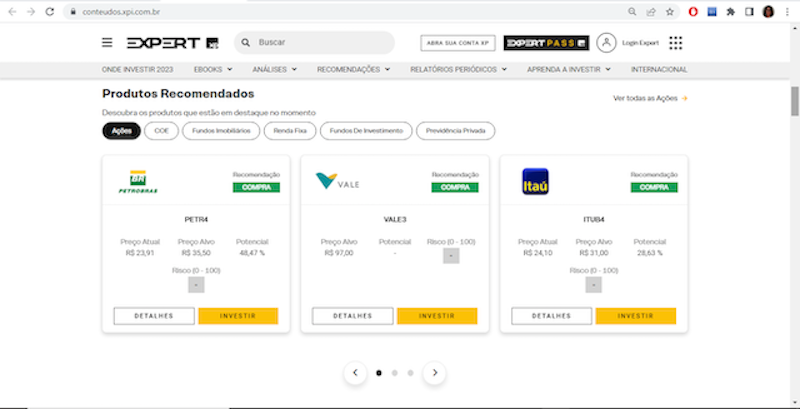
Task: Click the share page icon
Action: click(x=651, y=12)
